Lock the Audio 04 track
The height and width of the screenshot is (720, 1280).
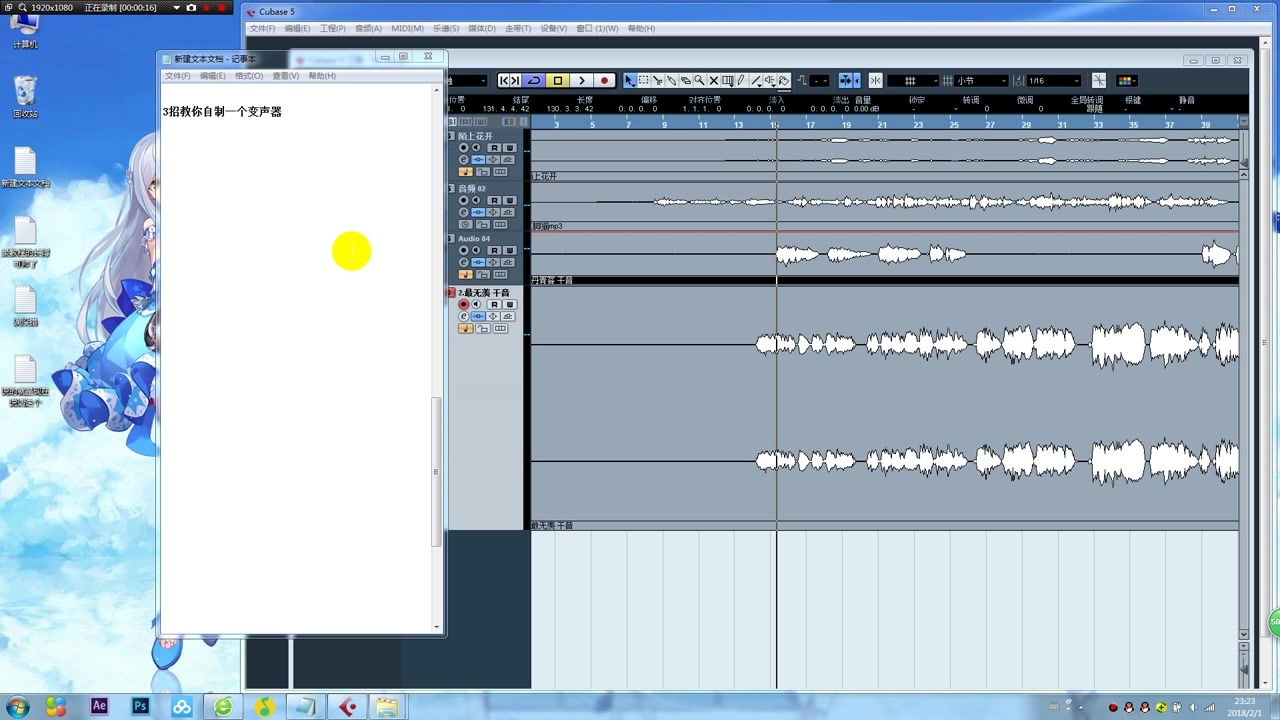point(483,274)
